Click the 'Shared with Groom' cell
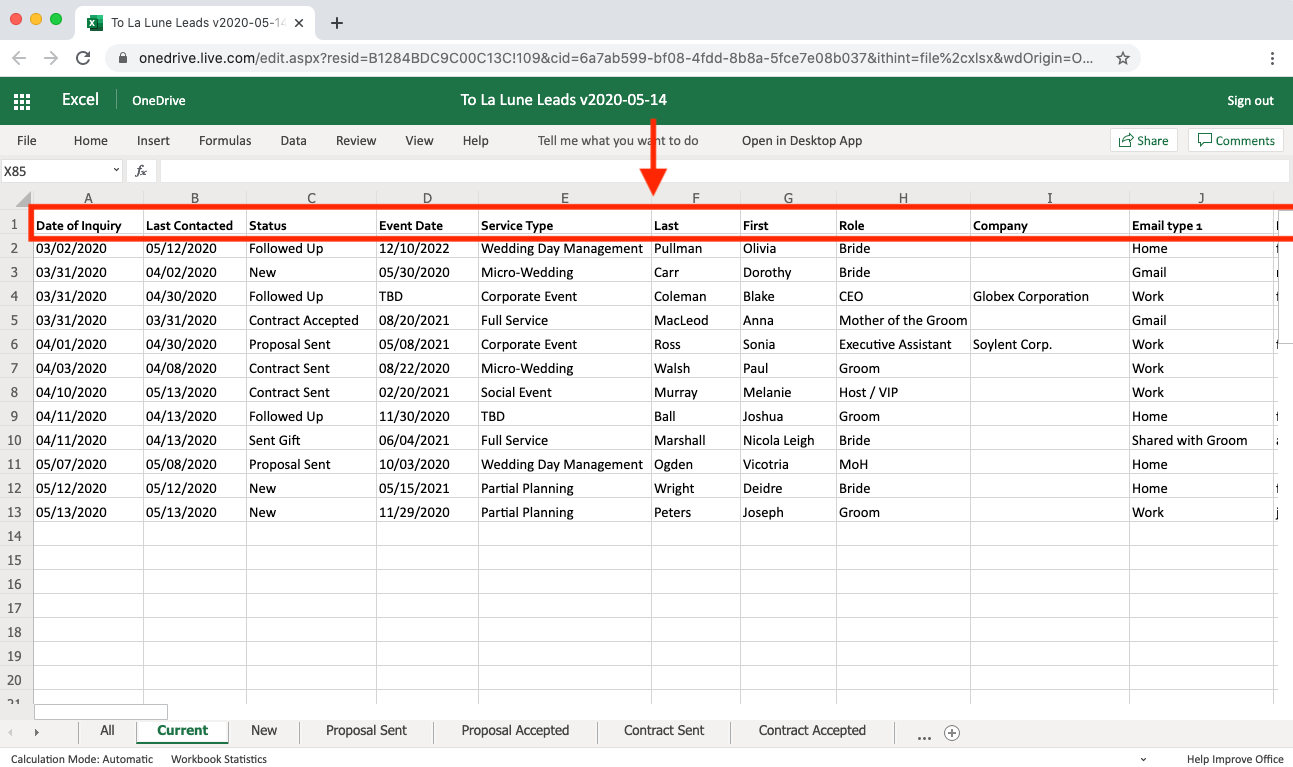Image resolution: width=1293 pixels, height=767 pixels. pos(1201,440)
